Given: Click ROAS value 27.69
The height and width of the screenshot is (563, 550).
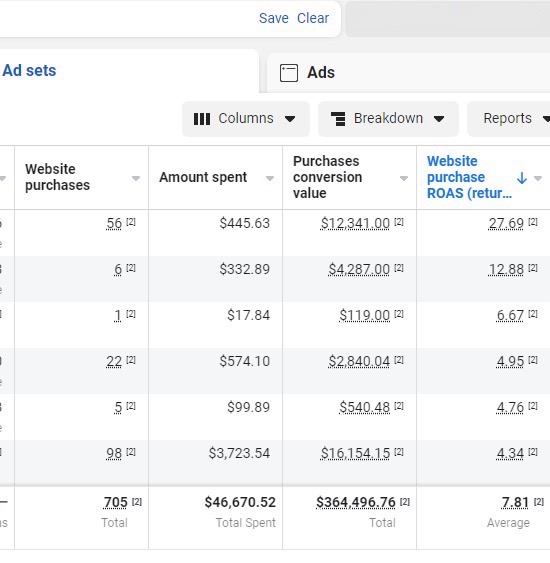Looking at the screenshot, I should pos(506,223).
